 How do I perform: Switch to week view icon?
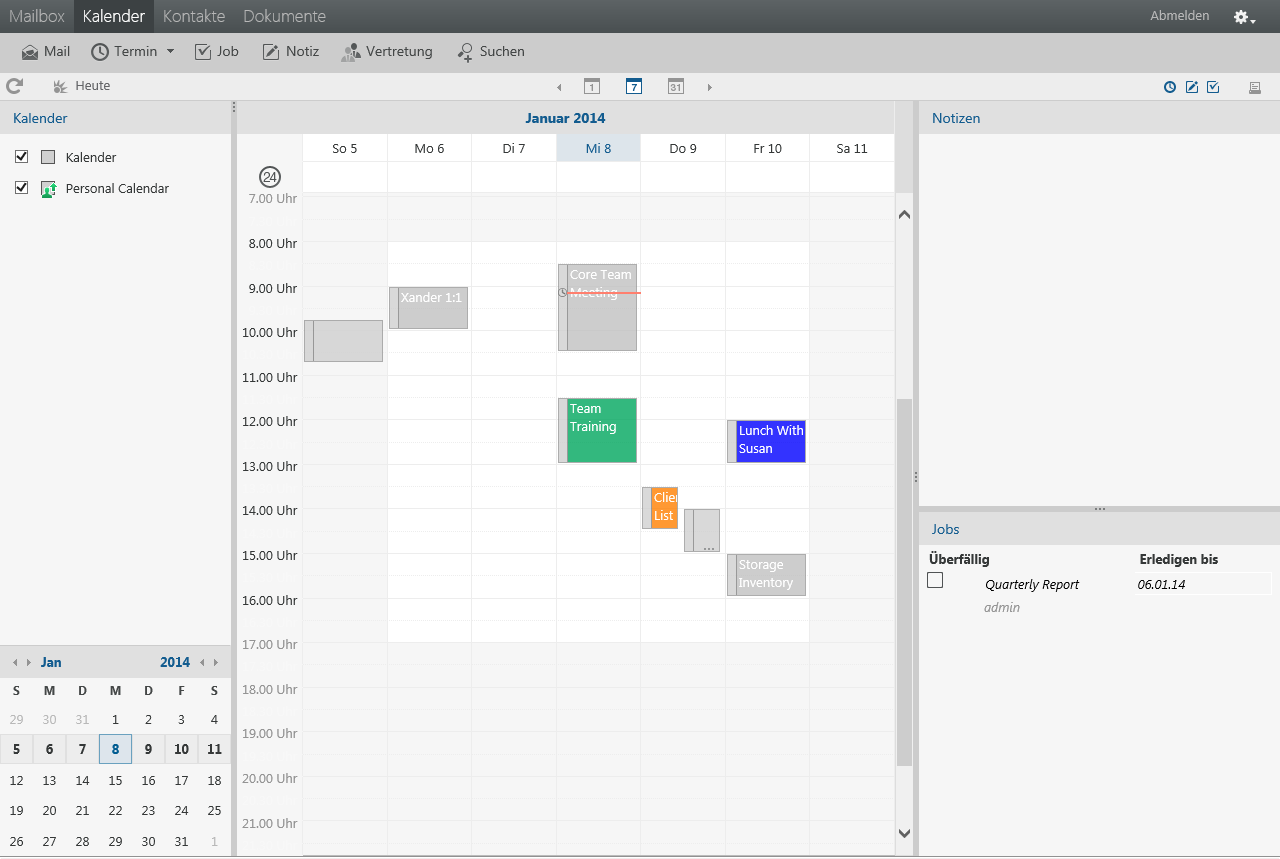[x=634, y=87]
